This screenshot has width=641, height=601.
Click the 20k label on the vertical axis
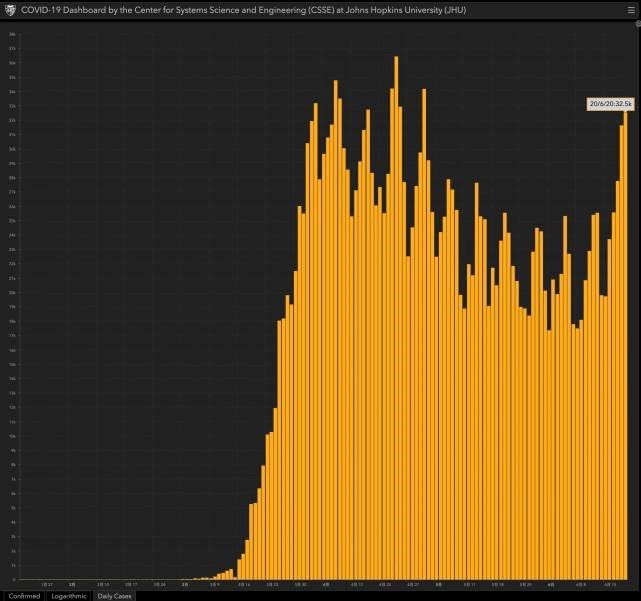(x=12, y=292)
